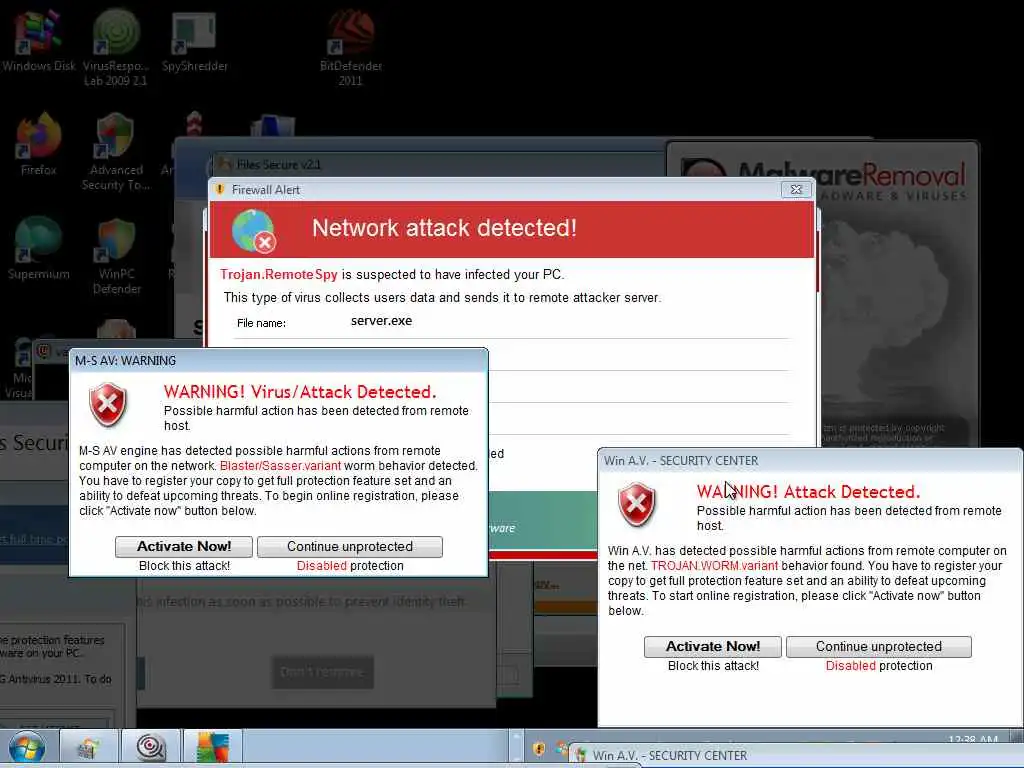1024x768 pixels.
Task: Close the Firewall Alert window
Action: 796,189
